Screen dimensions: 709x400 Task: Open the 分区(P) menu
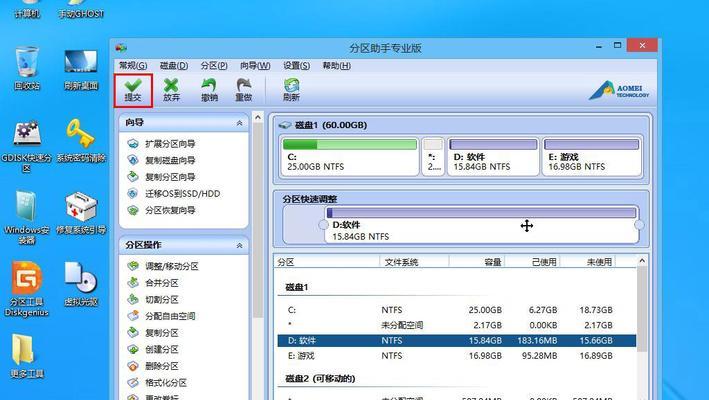click(214, 66)
